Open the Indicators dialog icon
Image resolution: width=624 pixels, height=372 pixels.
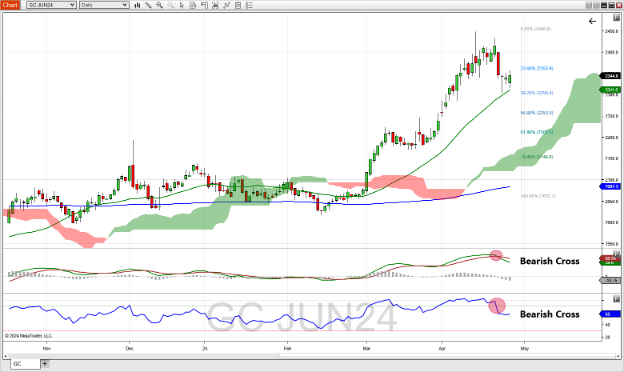click(x=226, y=5)
